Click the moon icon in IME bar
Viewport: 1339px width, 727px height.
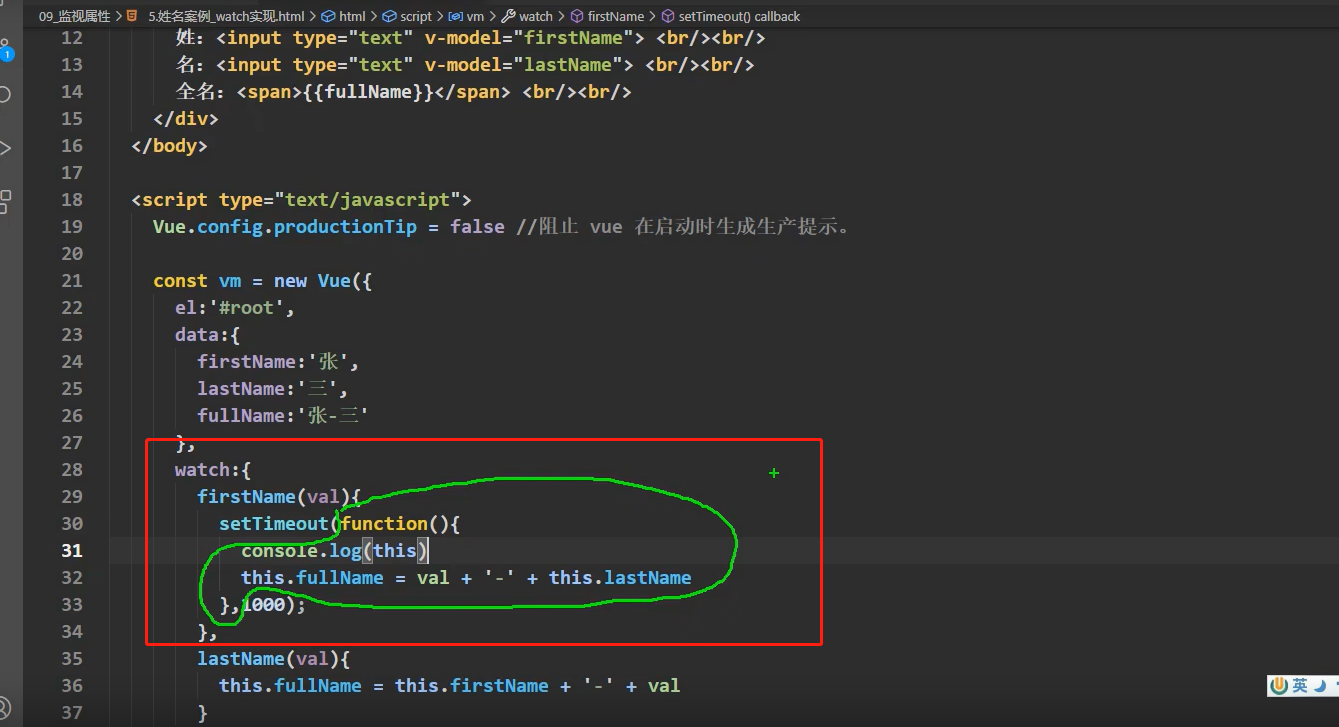pyautogui.click(x=1320, y=686)
